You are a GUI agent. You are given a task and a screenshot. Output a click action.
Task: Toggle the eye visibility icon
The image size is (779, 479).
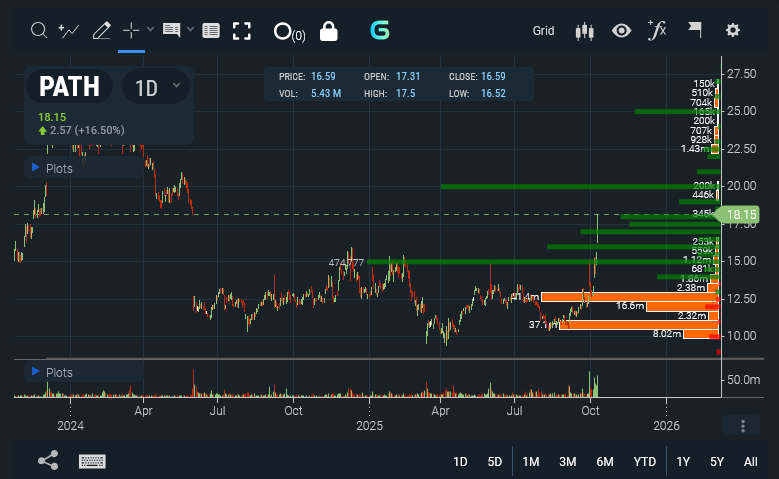coord(621,31)
